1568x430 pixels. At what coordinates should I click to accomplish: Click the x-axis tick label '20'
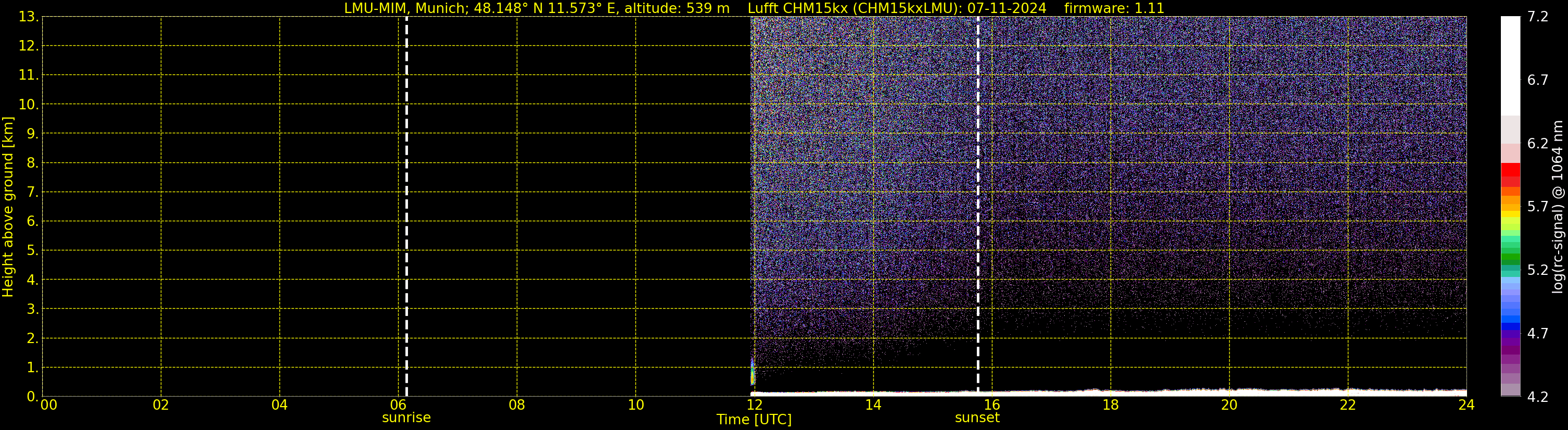(1229, 405)
